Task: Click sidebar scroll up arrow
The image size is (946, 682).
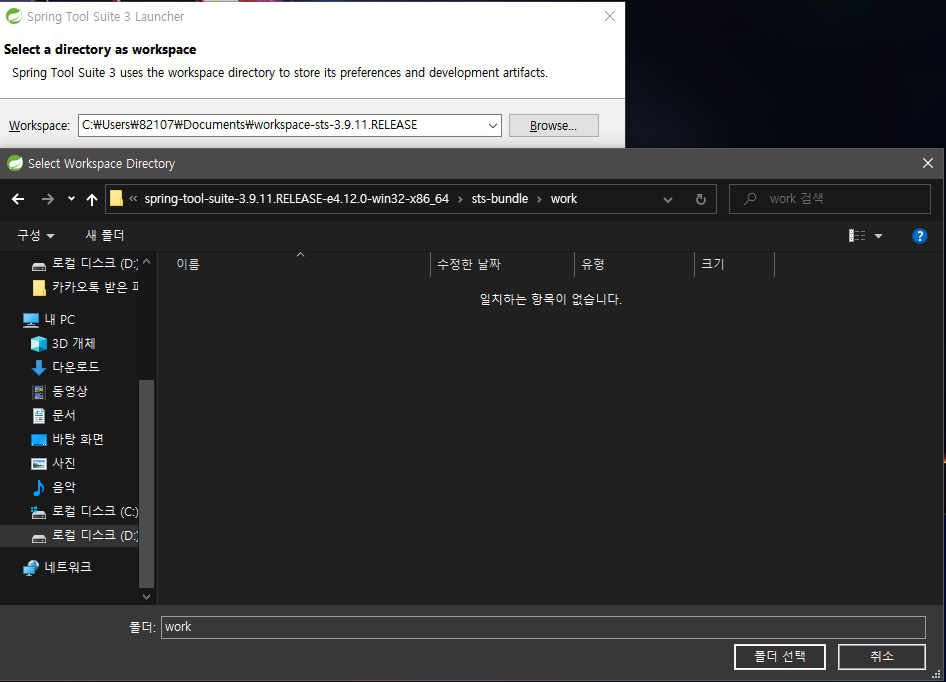Action: (x=147, y=261)
